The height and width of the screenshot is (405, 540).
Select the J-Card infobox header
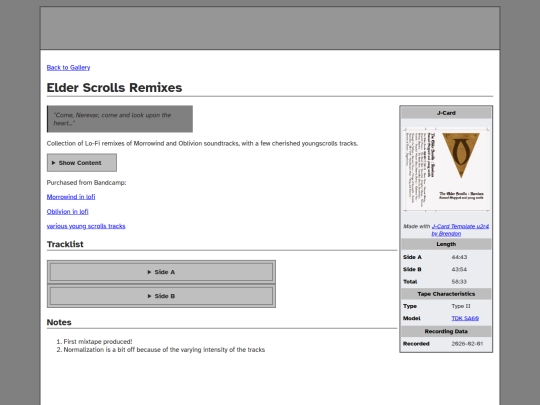pos(446,113)
